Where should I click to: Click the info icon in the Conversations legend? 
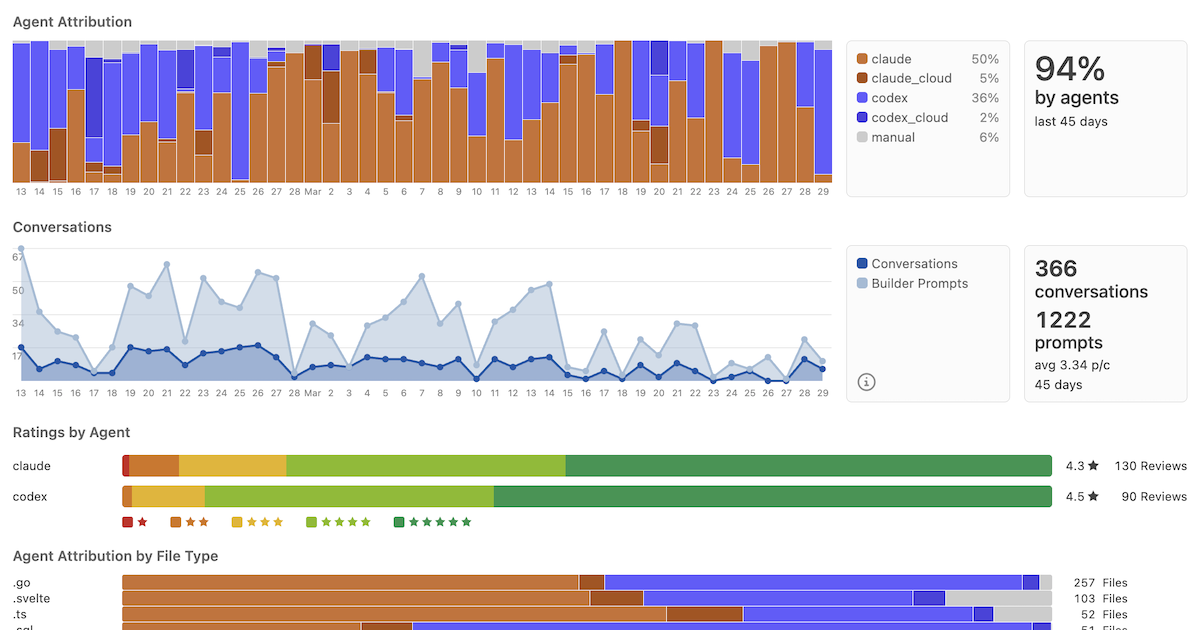click(867, 381)
